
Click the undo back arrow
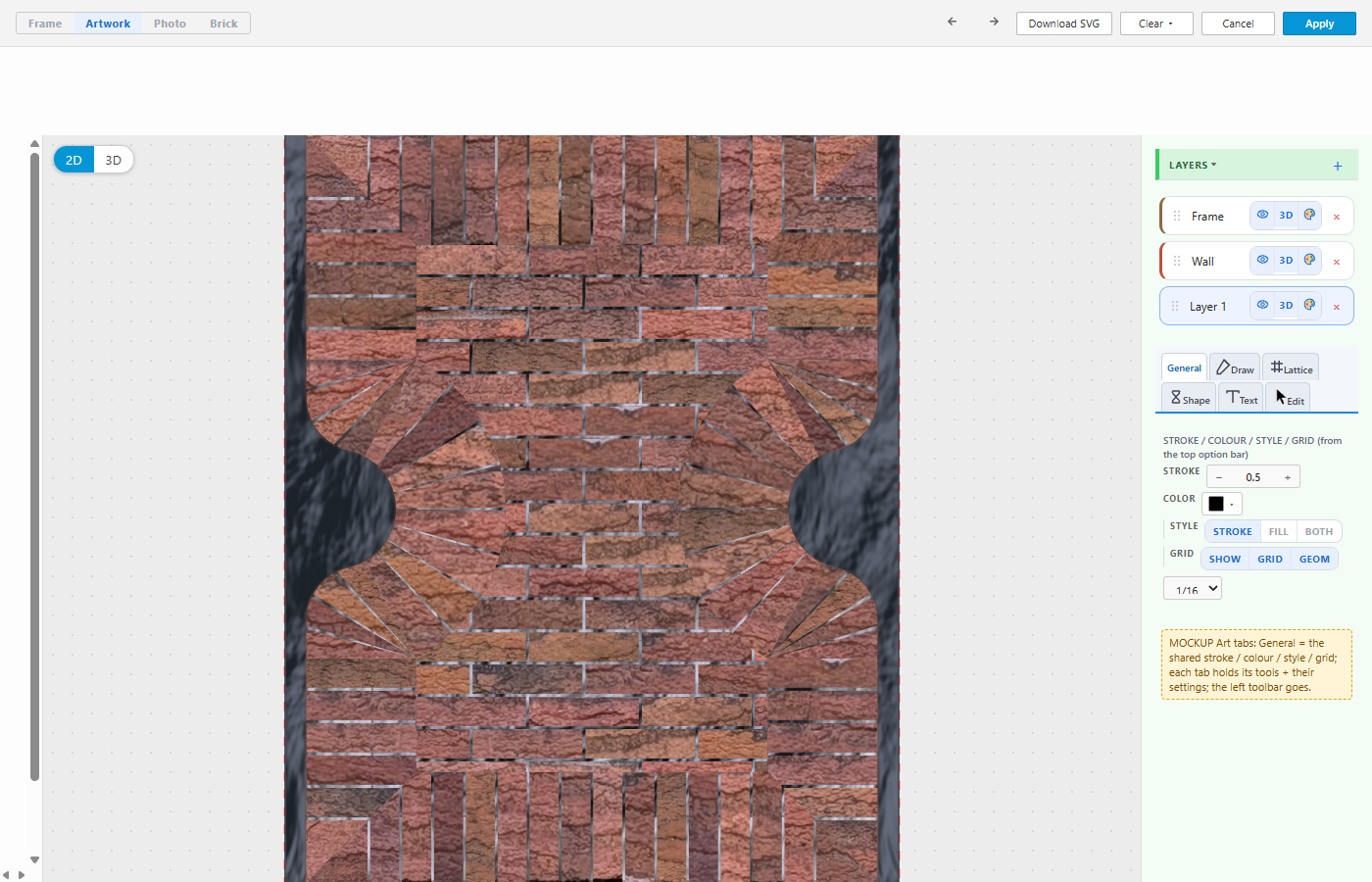pos(952,22)
